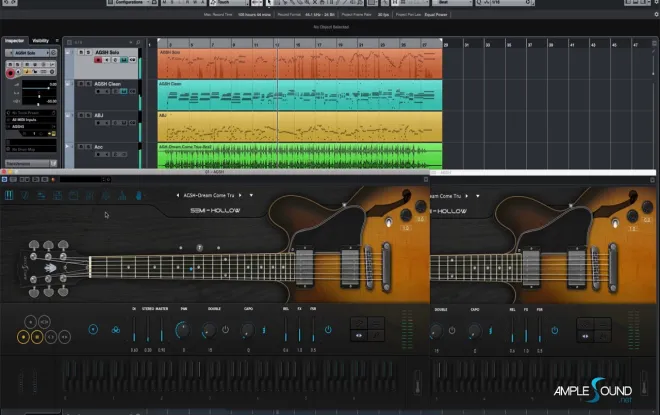Click the rightmost gray circle button
The width and height of the screenshot is (660, 415).
point(64,337)
